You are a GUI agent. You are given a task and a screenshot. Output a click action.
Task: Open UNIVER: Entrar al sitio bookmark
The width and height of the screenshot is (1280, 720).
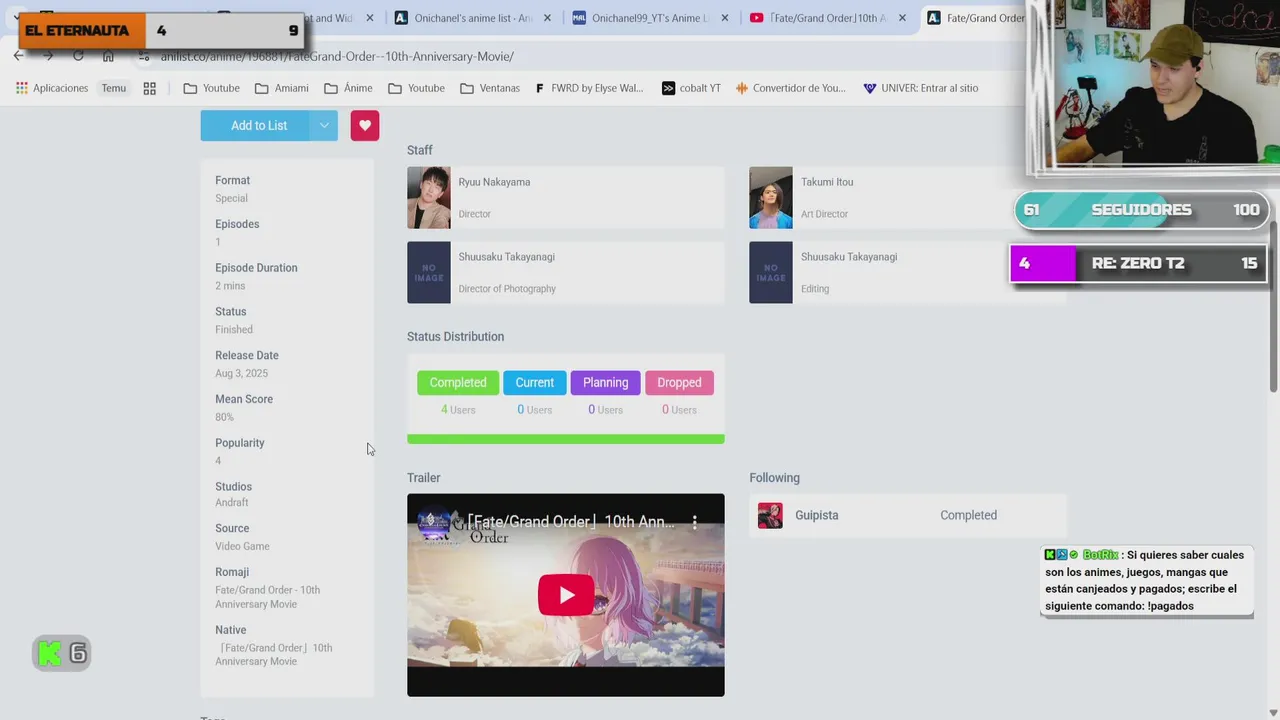coord(921,88)
